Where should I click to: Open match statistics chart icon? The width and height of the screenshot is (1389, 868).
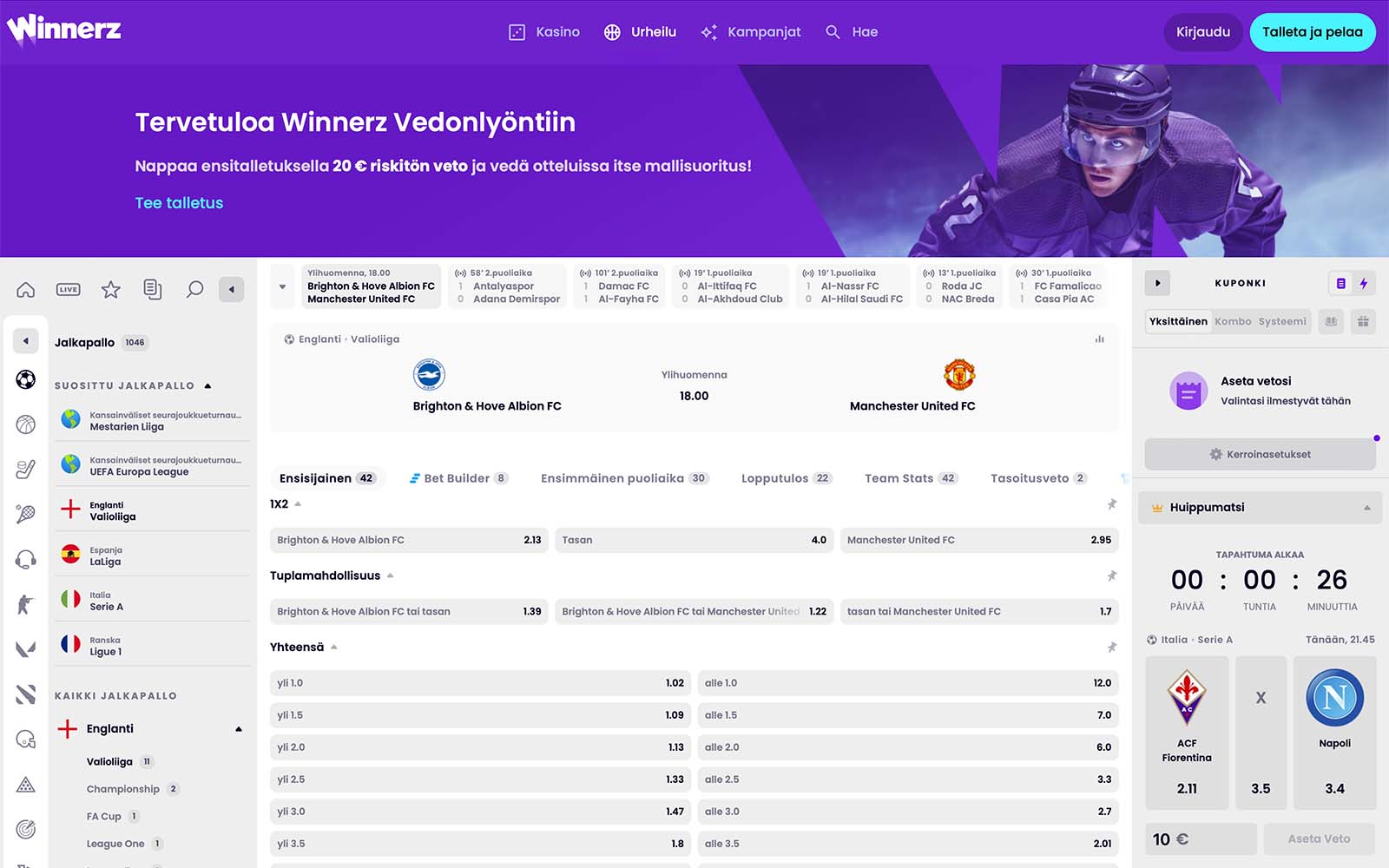pos(1099,339)
